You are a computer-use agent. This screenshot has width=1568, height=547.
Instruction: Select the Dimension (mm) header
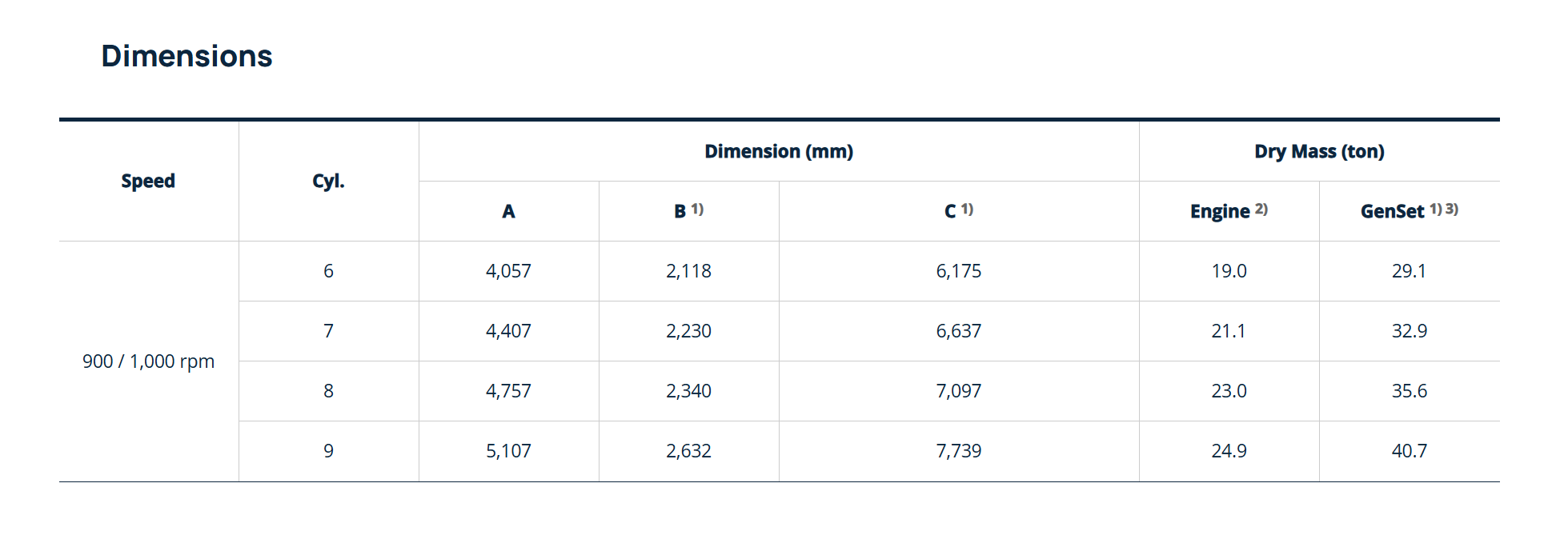779,151
